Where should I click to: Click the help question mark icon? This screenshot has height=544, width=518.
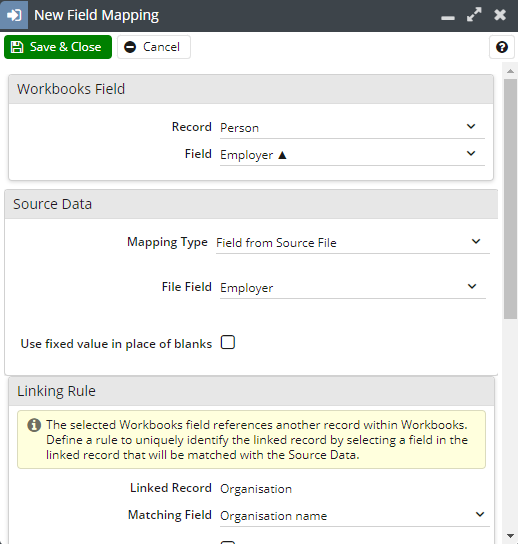click(502, 47)
